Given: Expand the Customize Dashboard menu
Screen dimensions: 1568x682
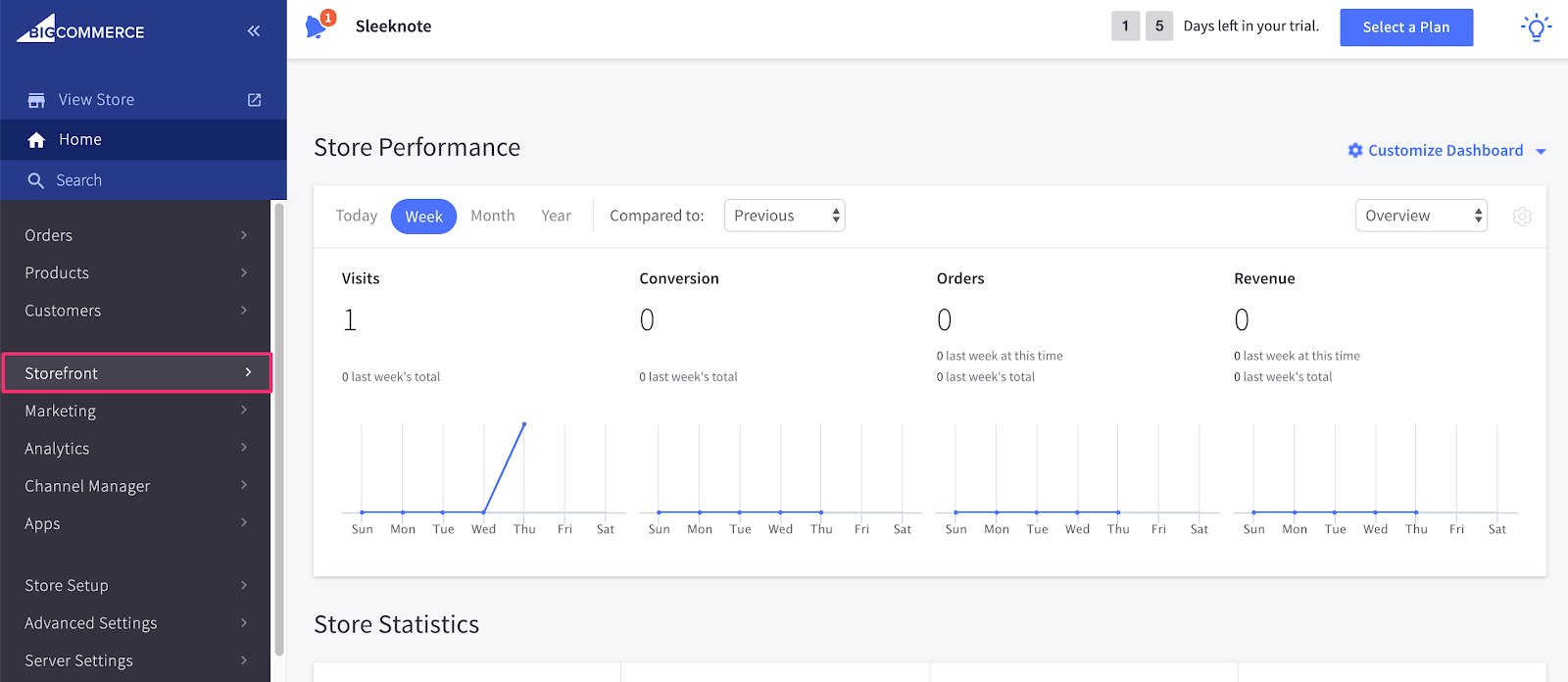Looking at the screenshot, I should [1446, 151].
